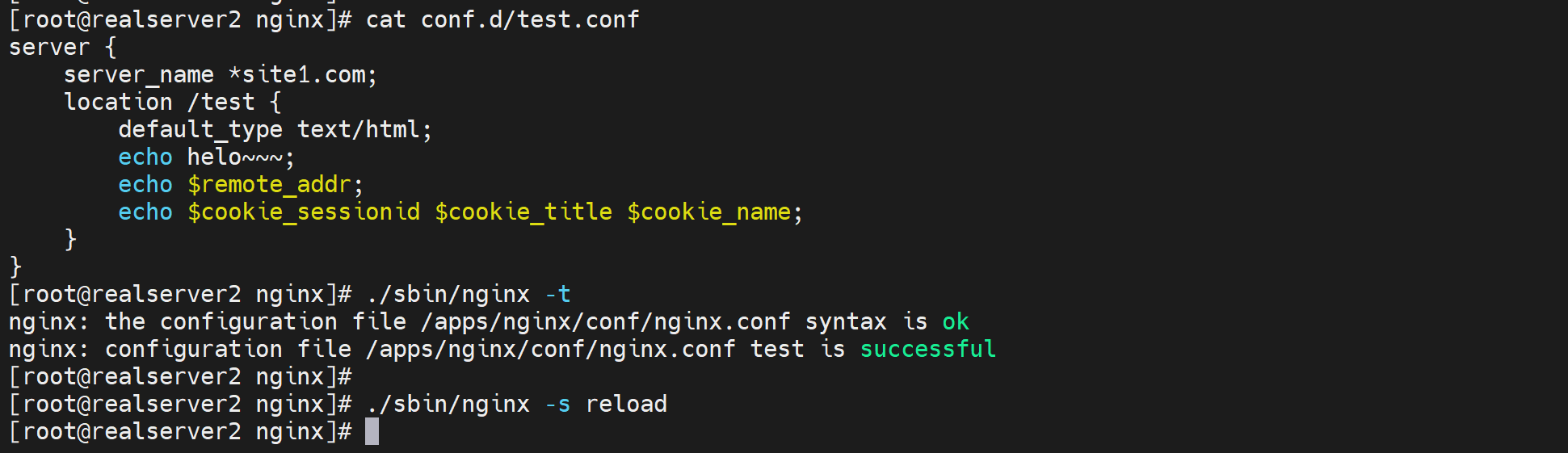The height and width of the screenshot is (453, 1568).
Task: Click the conf.d/test.conf file path
Action: click(x=530, y=19)
